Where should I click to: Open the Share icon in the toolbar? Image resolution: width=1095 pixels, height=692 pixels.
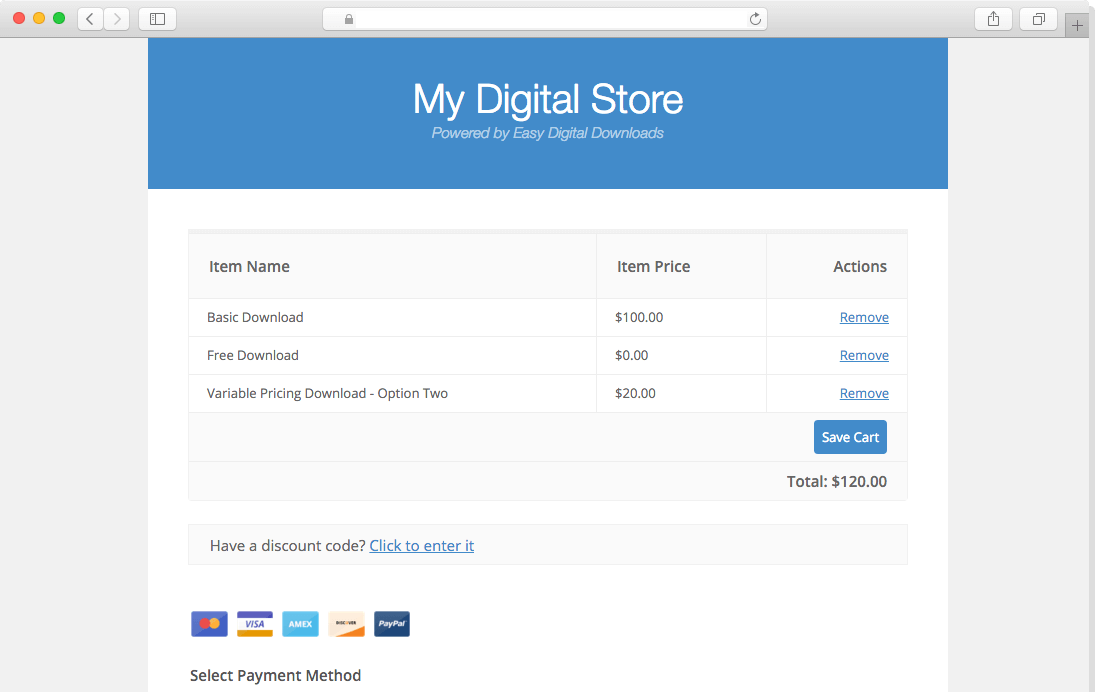tap(993, 19)
